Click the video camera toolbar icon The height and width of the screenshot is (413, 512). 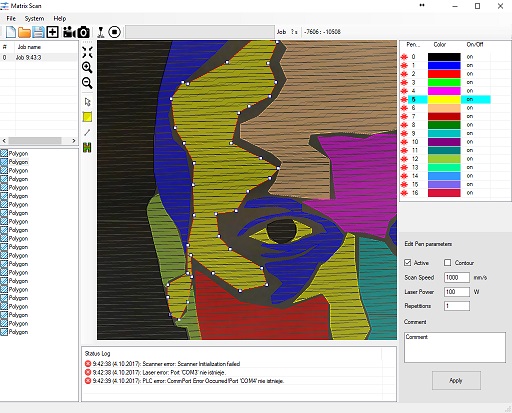69,32
